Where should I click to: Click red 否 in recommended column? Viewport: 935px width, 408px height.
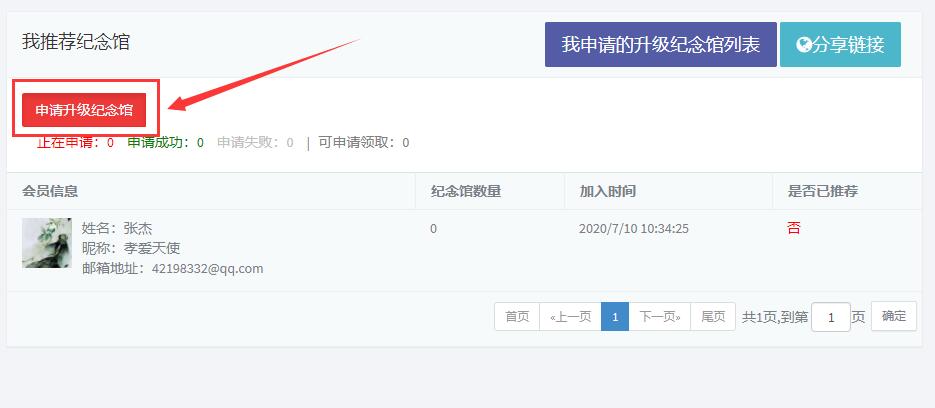click(794, 228)
